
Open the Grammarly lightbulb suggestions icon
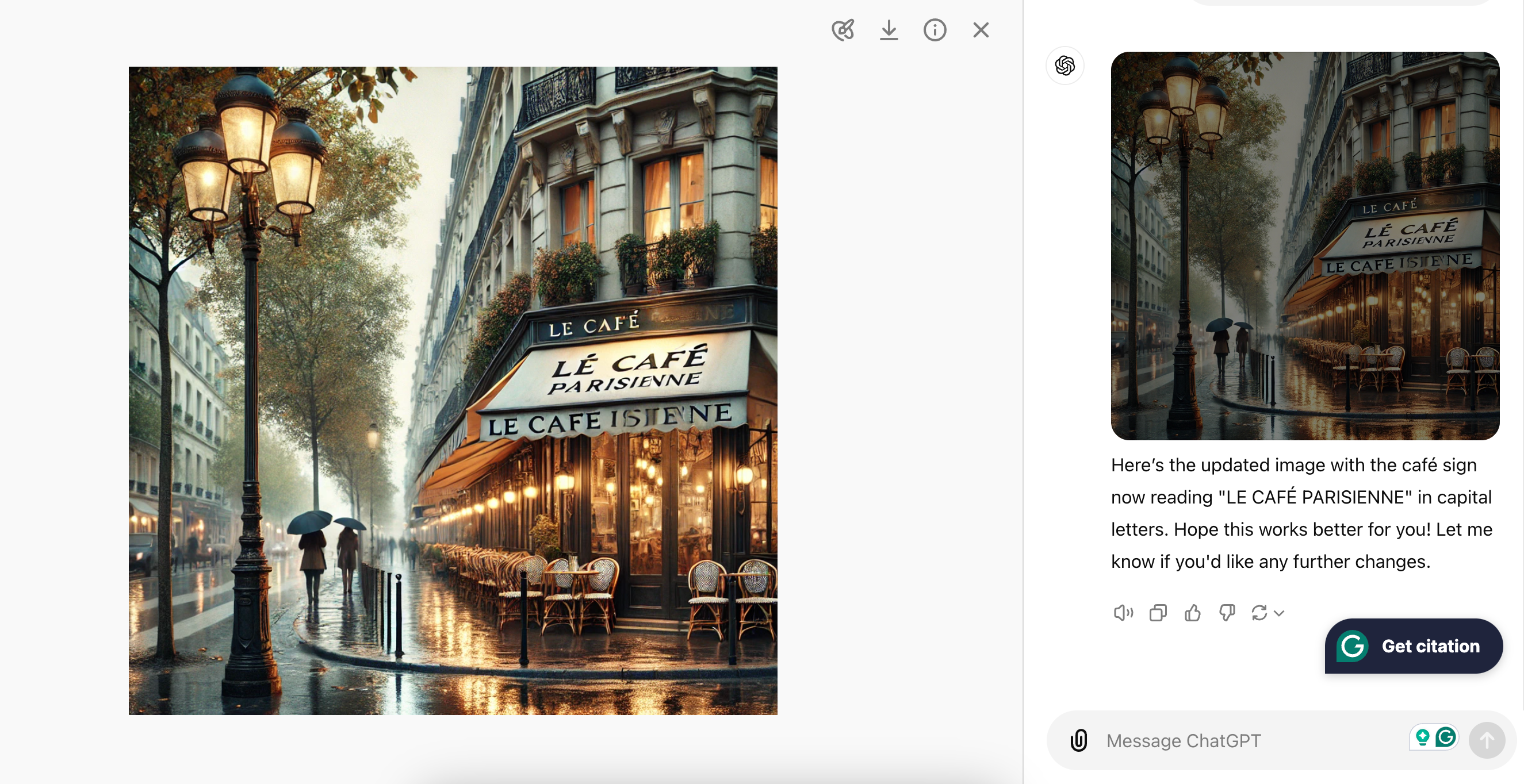pyautogui.click(x=1422, y=737)
